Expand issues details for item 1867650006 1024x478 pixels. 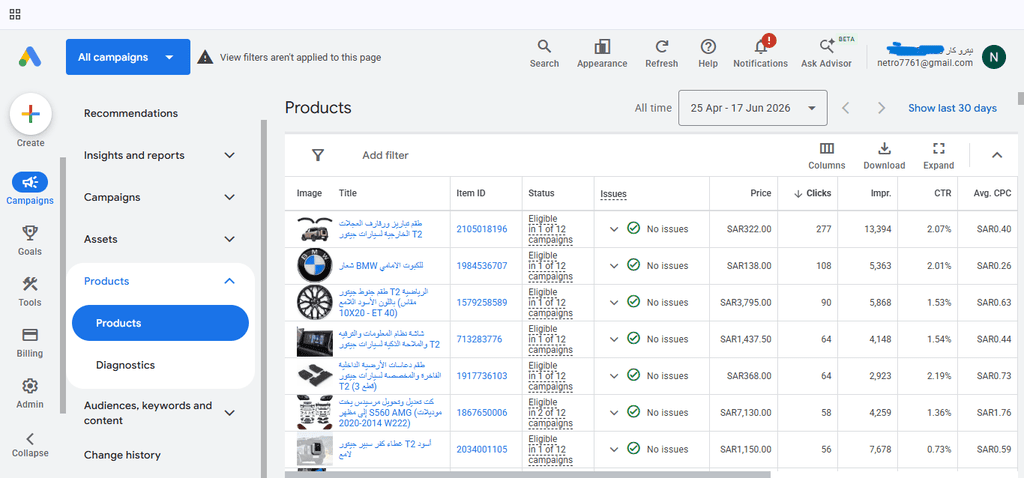tap(614, 412)
